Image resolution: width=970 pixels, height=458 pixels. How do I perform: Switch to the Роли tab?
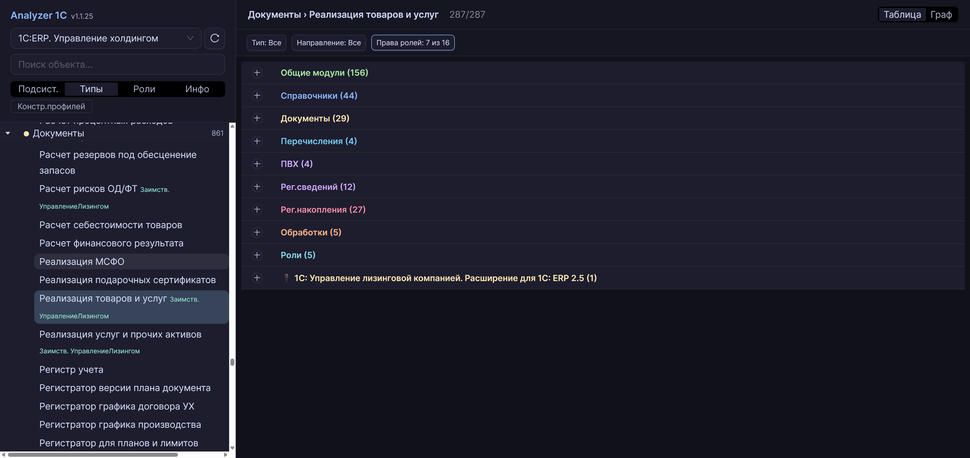click(x=144, y=89)
